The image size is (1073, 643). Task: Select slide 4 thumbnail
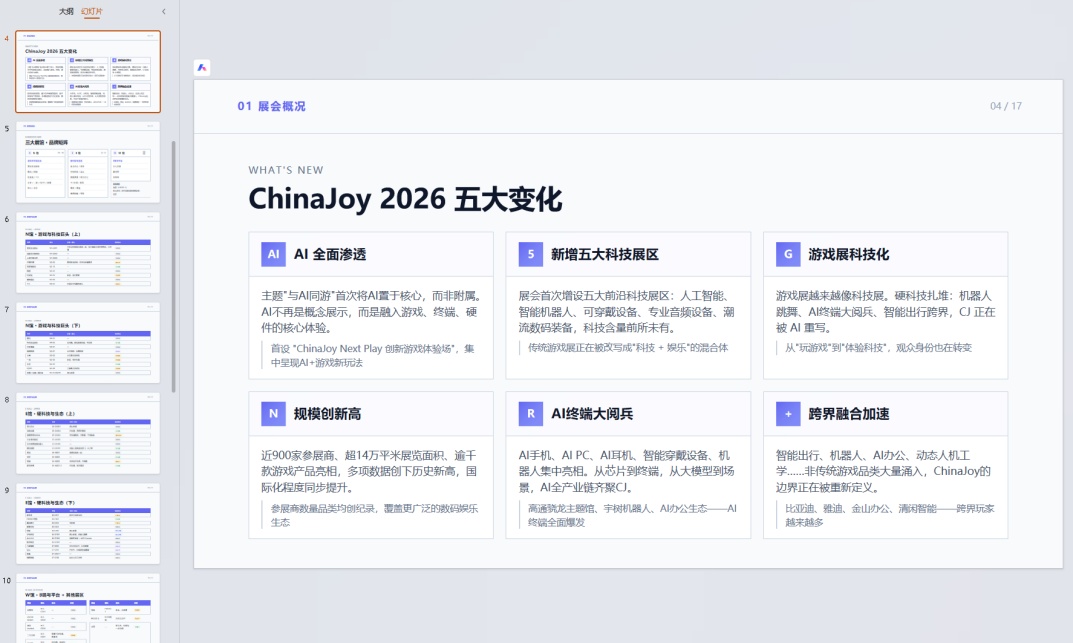pos(88,71)
